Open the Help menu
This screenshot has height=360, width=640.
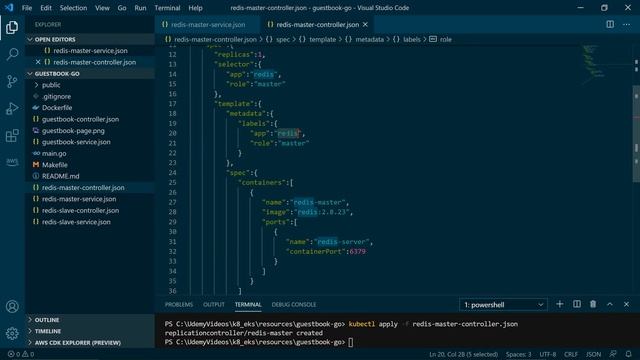pyautogui.click(x=196, y=8)
